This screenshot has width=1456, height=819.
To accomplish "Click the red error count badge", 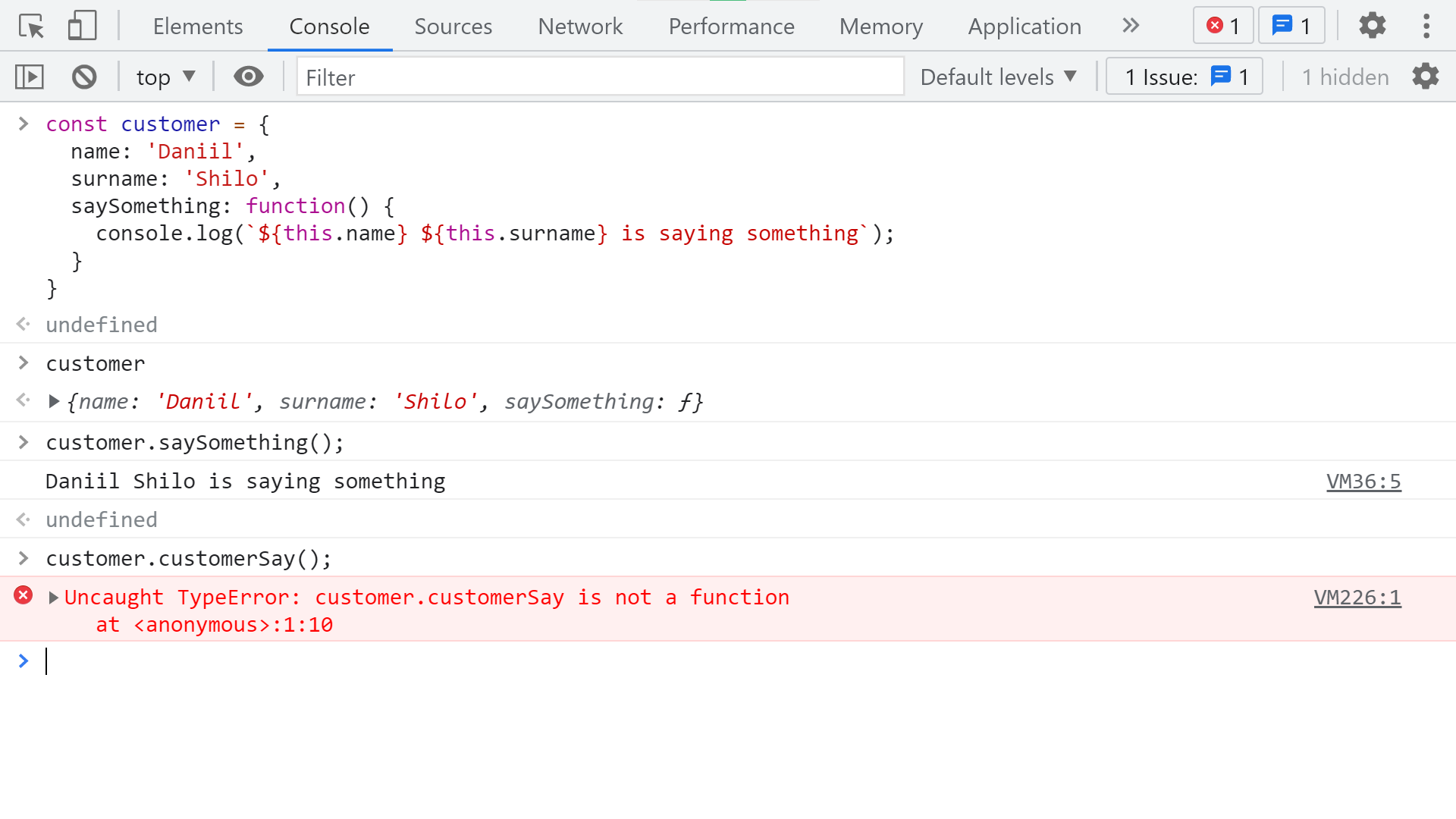I will click(1222, 26).
